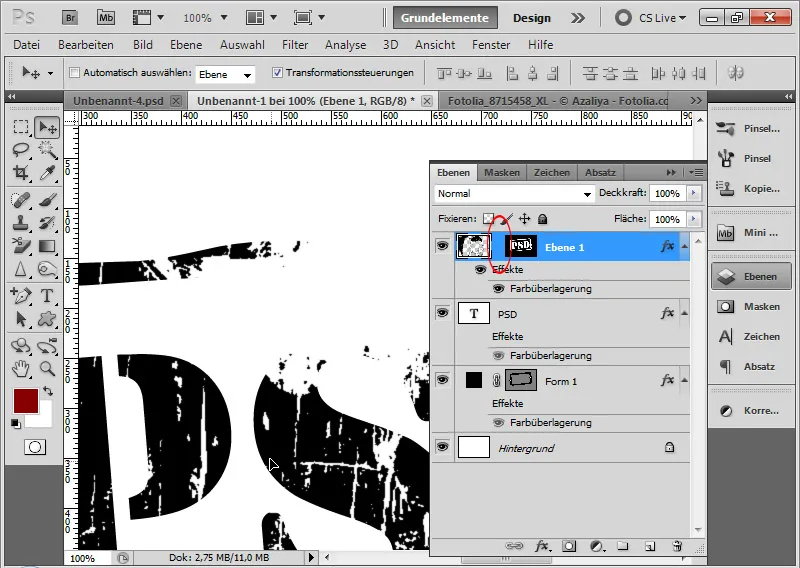Switch to the Zeichen tab
The height and width of the screenshot is (568, 800).
[x=552, y=172]
